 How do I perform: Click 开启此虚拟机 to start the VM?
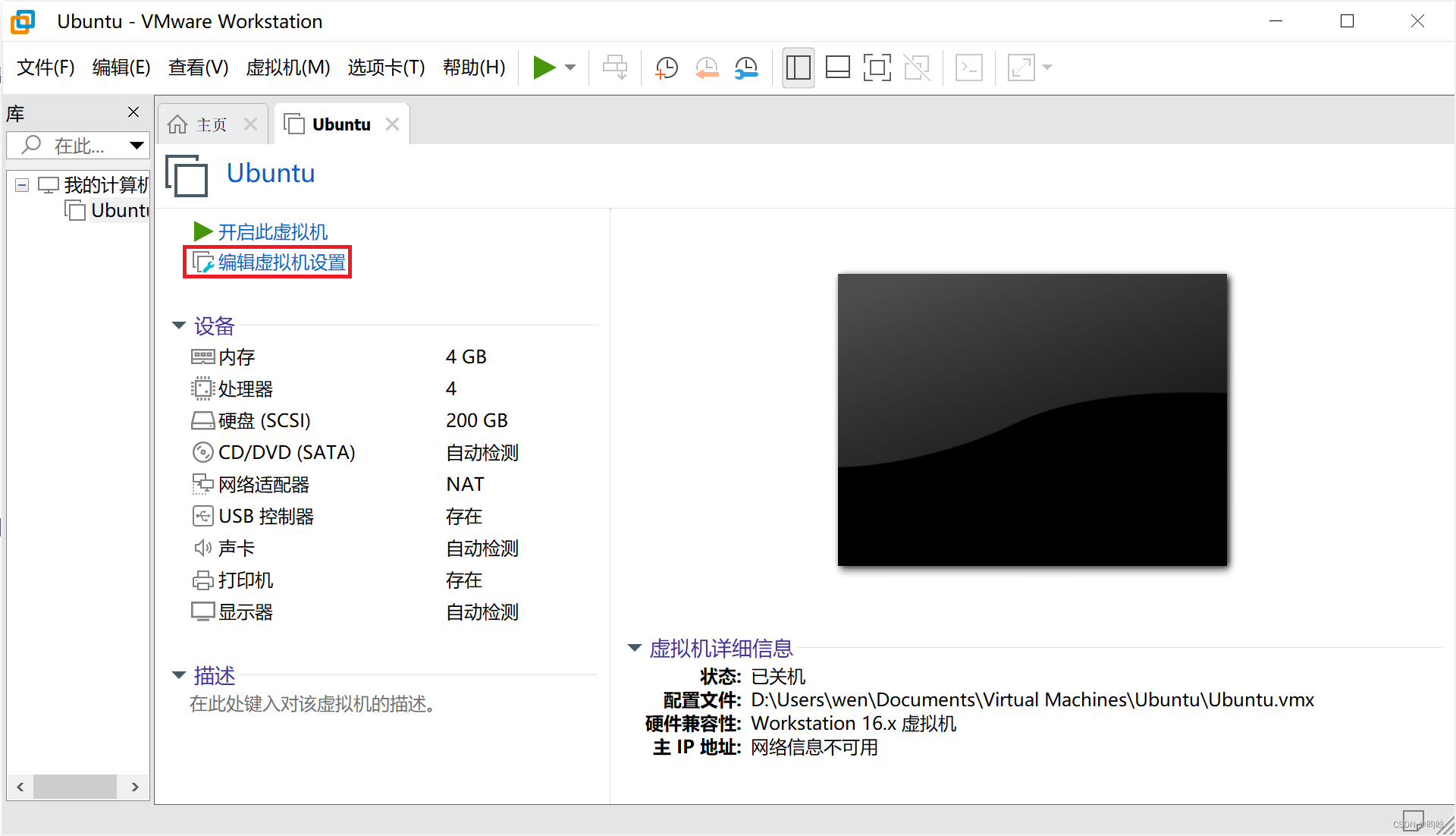[x=271, y=231]
